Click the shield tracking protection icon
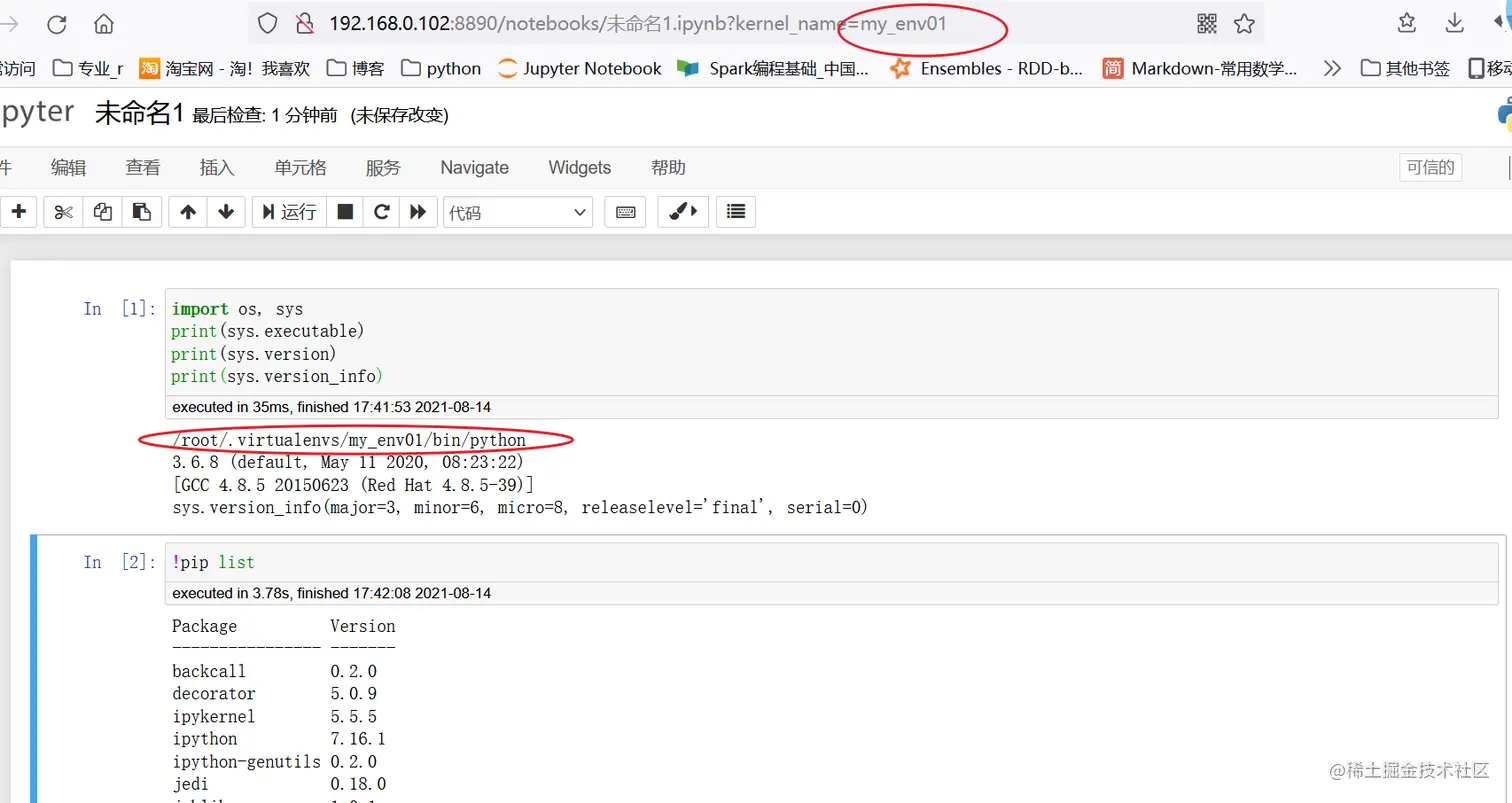 (x=267, y=23)
